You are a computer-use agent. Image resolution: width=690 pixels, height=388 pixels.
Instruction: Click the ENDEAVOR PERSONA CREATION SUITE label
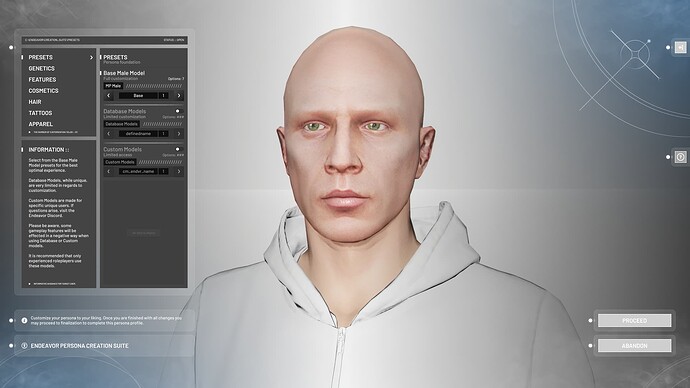coord(80,346)
